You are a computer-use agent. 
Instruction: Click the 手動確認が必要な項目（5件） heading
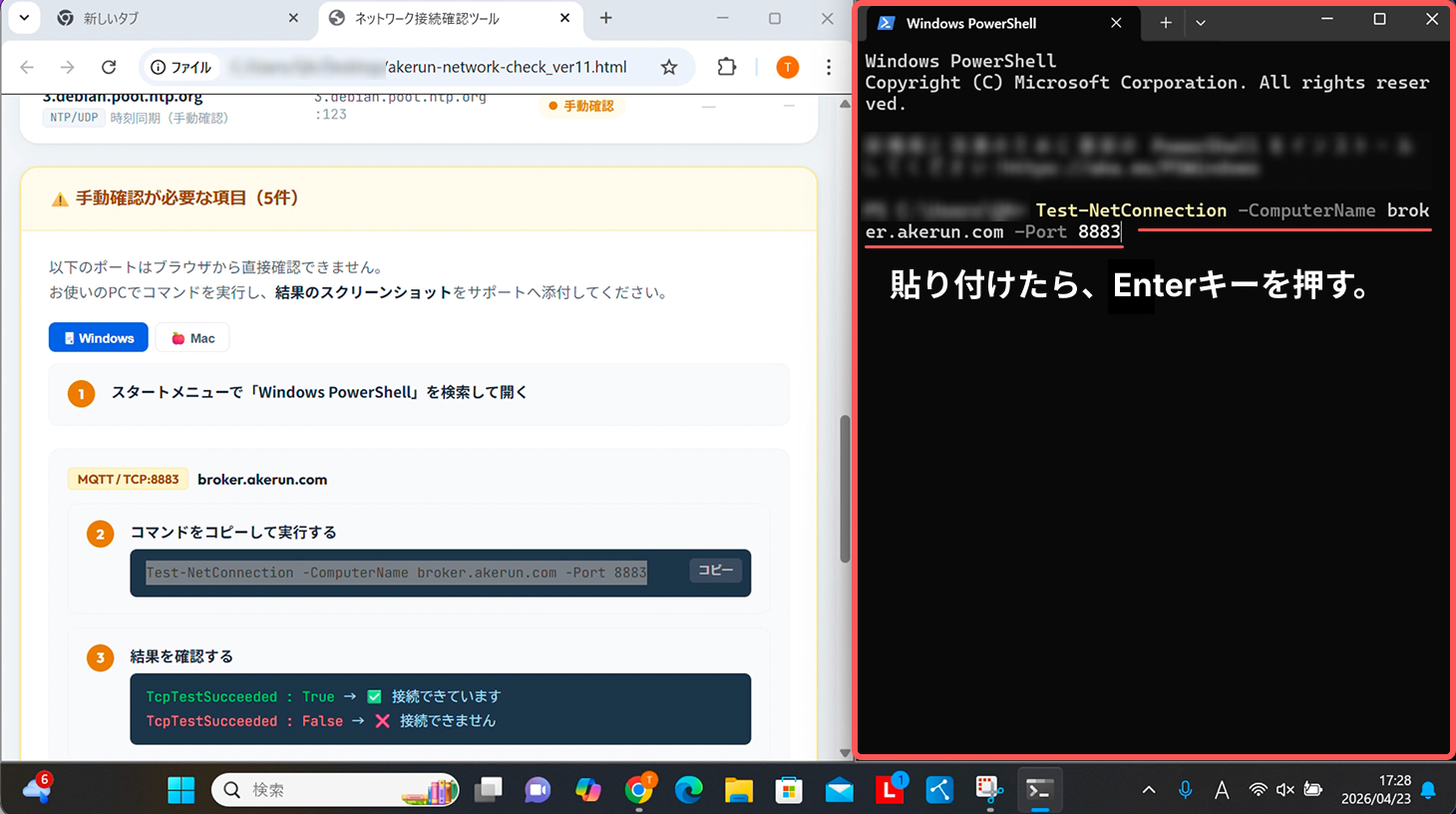coord(186,198)
